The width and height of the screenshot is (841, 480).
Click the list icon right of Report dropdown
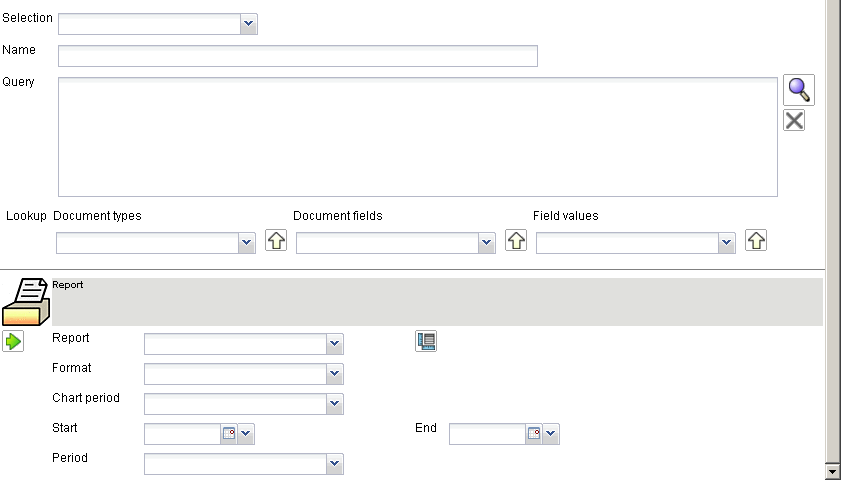coord(426,341)
